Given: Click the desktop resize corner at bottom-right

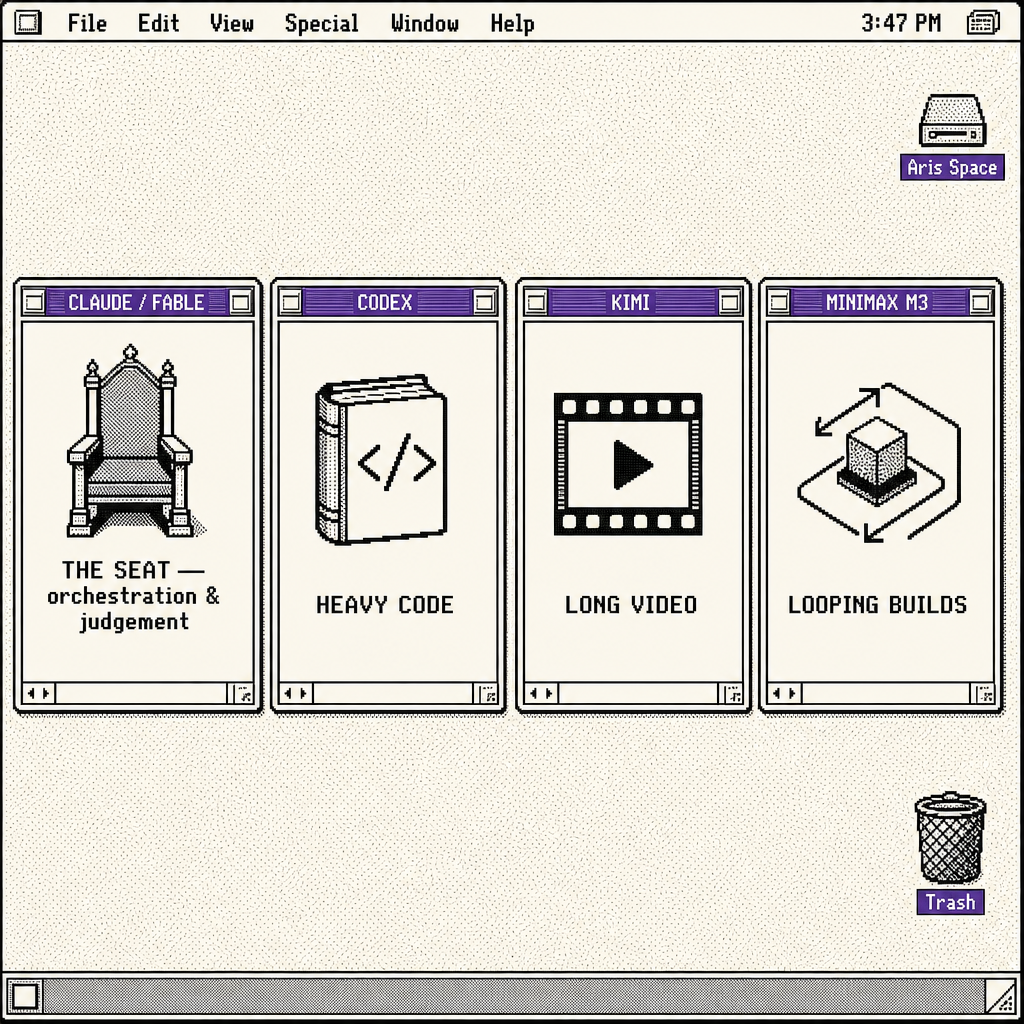Looking at the screenshot, I should 1000,997.
